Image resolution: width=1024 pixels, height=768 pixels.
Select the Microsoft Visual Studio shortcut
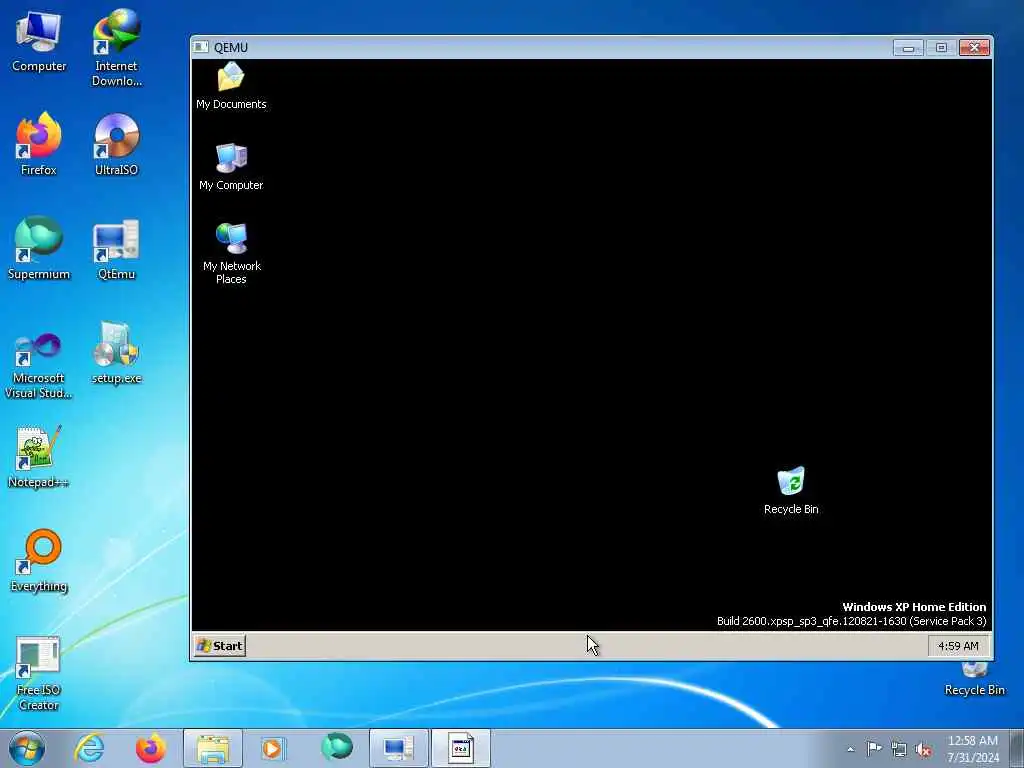pos(39,366)
